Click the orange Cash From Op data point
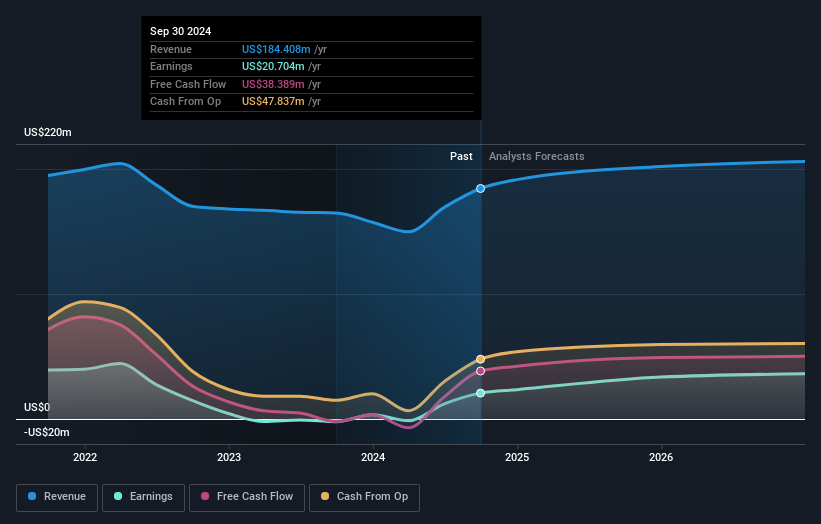821x524 pixels. 480,359
